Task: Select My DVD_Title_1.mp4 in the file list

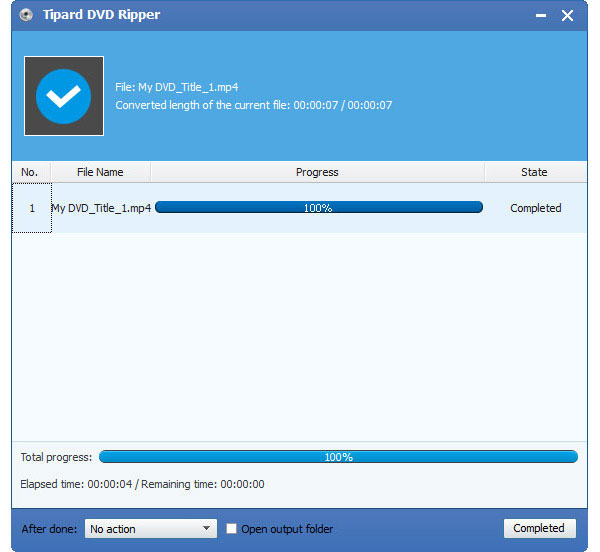Action: 101,208
